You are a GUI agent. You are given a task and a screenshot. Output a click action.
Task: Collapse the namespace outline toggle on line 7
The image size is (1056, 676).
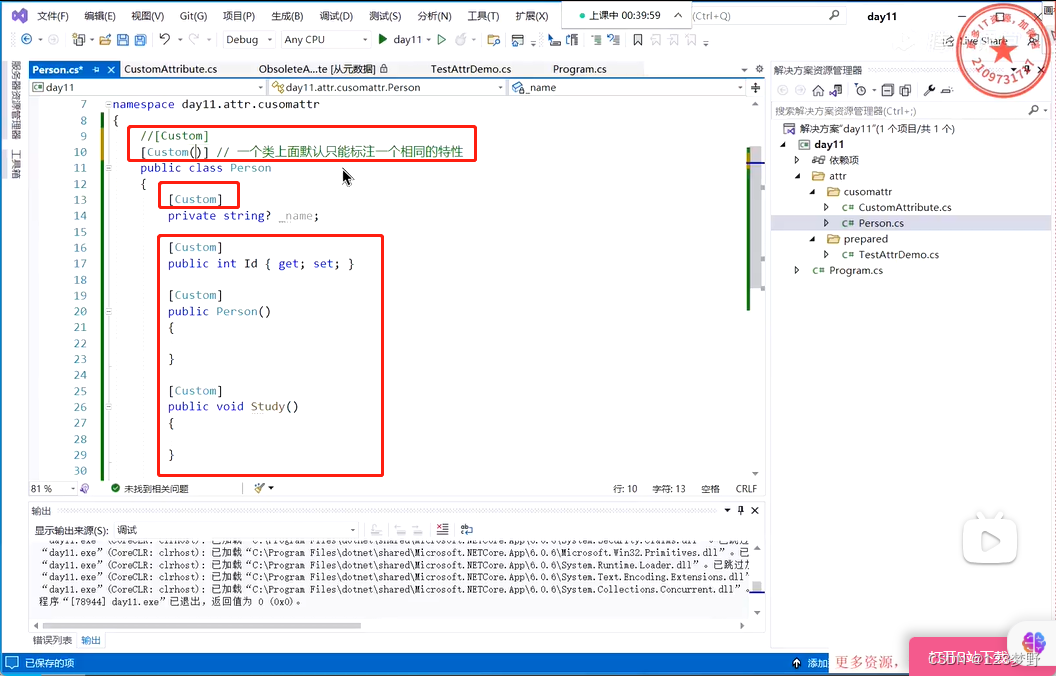click(x=108, y=104)
